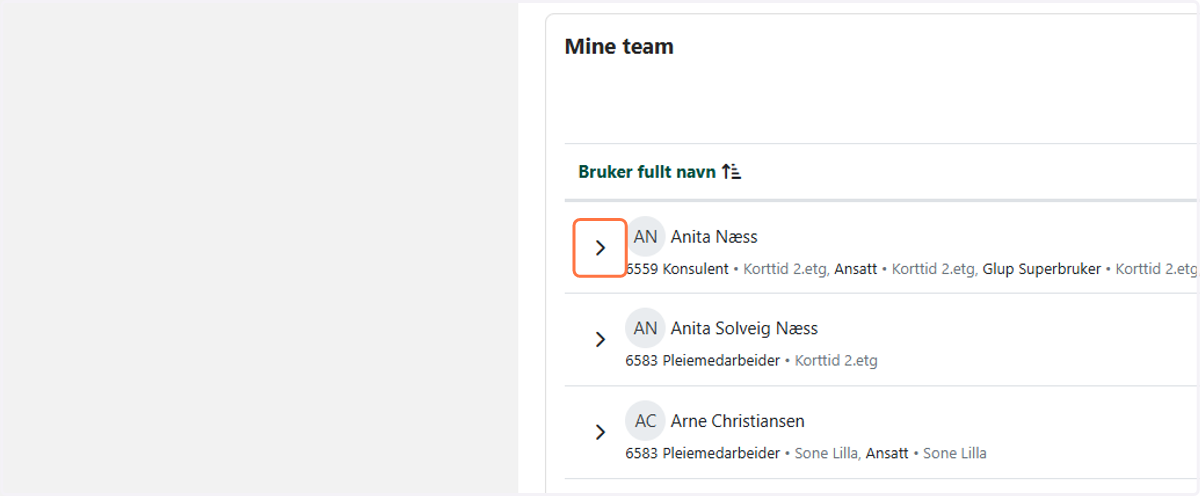Open the user name Anita Næss
This screenshot has height=496, width=1200.
714,237
